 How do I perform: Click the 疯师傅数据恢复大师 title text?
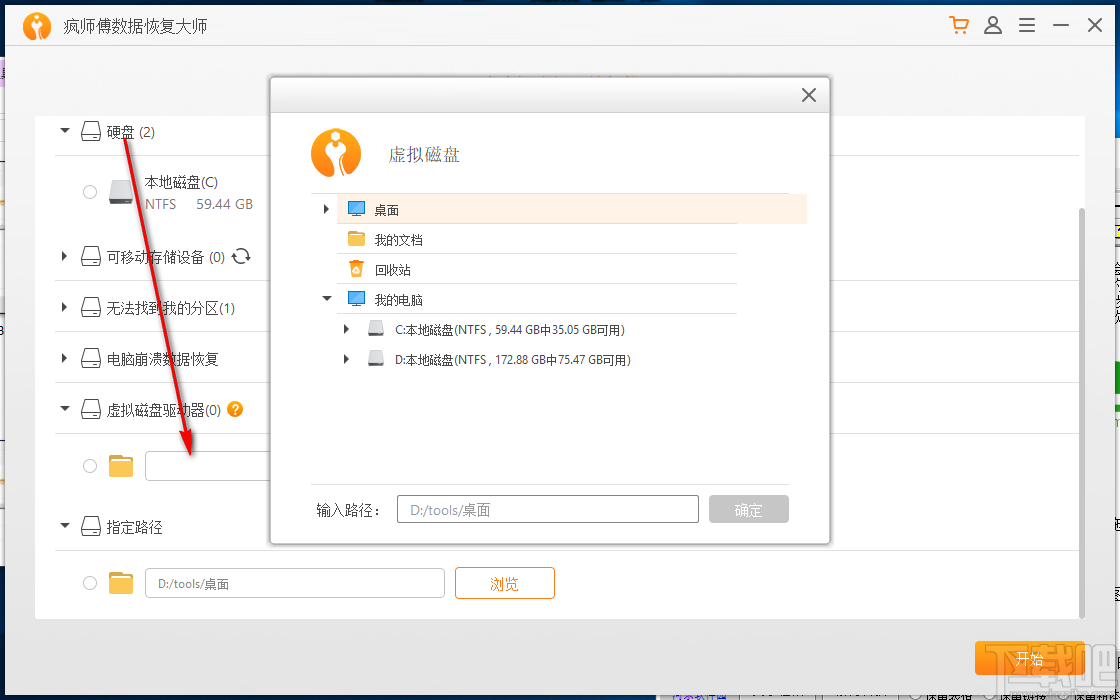point(134,27)
